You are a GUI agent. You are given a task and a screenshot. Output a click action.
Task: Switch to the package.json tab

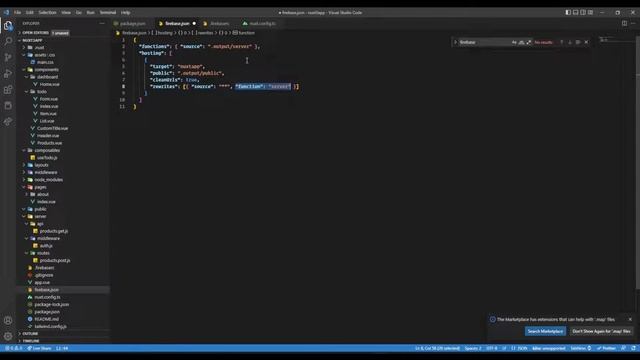click(132, 24)
